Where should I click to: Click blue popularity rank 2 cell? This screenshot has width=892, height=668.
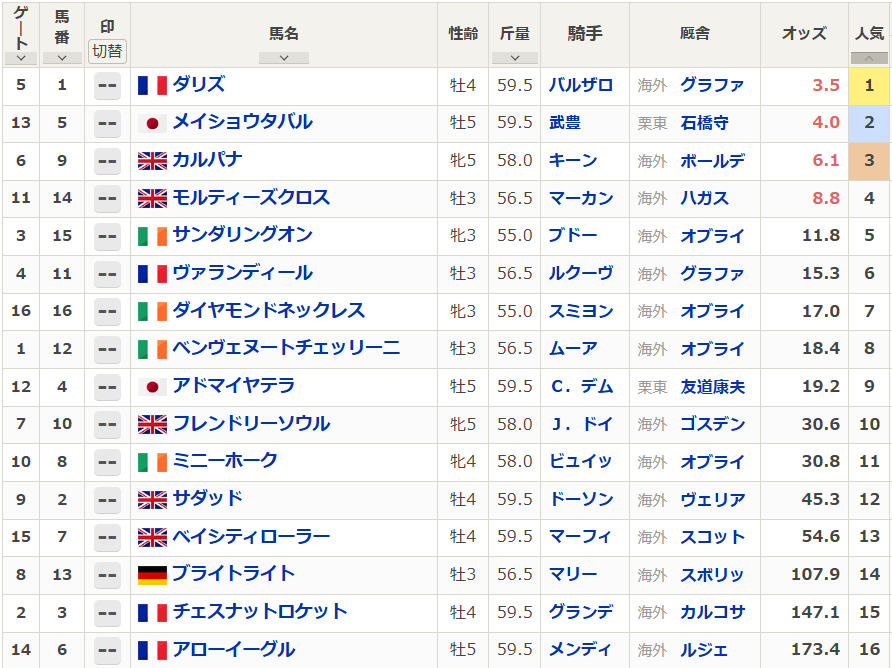click(x=869, y=123)
